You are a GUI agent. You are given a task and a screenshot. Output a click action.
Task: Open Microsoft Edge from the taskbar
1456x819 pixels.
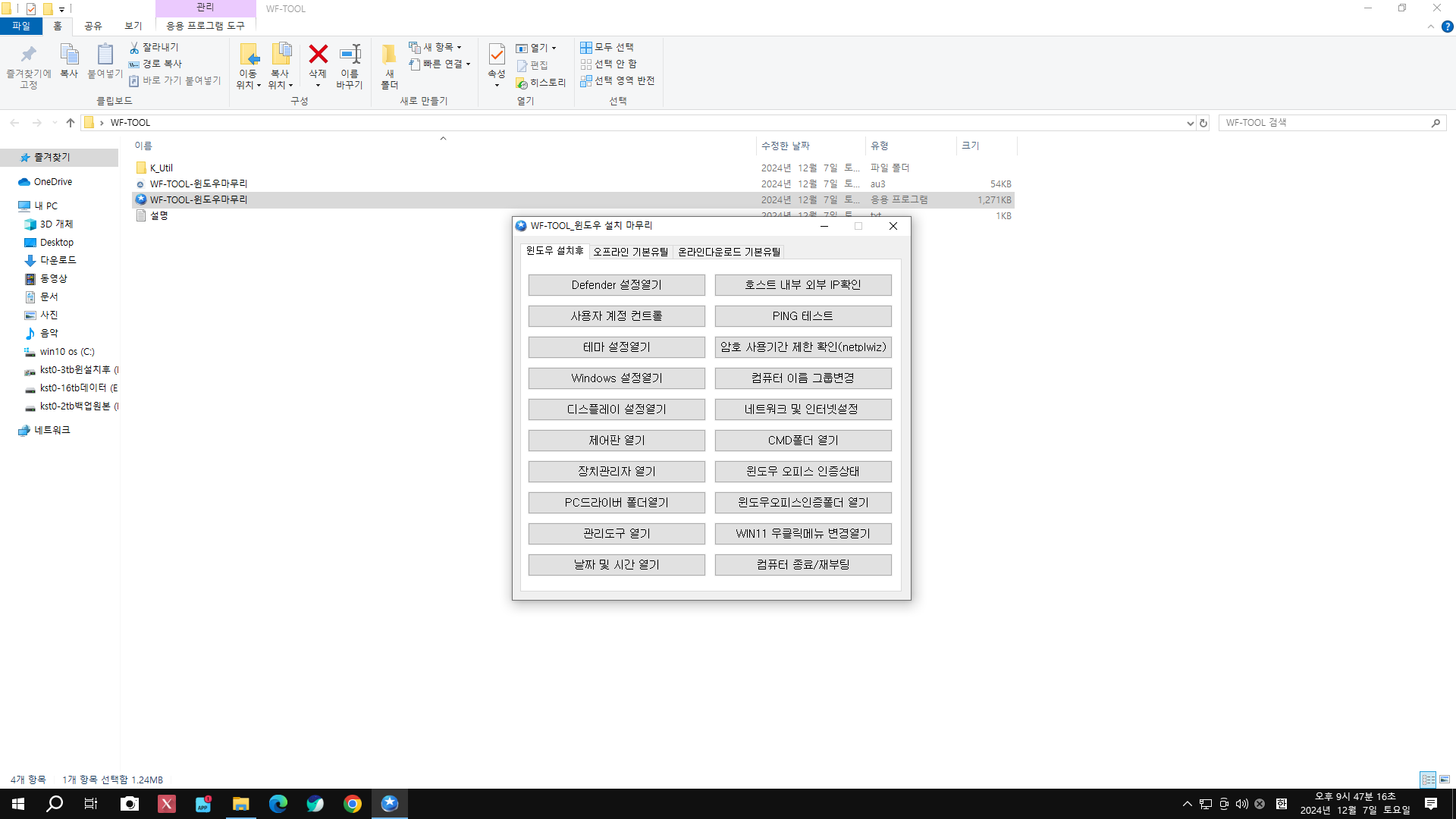278,804
